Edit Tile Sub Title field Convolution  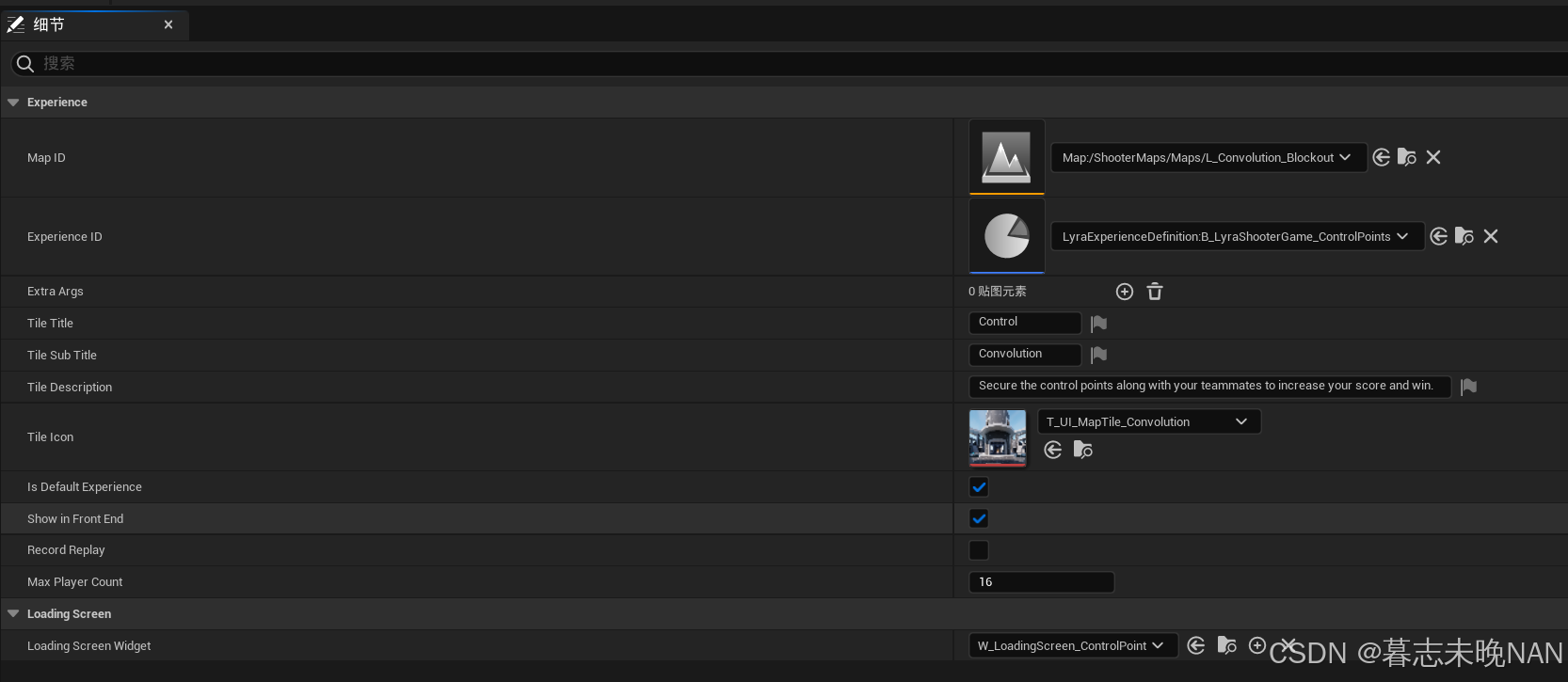pyautogui.click(x=1025, y=355)
